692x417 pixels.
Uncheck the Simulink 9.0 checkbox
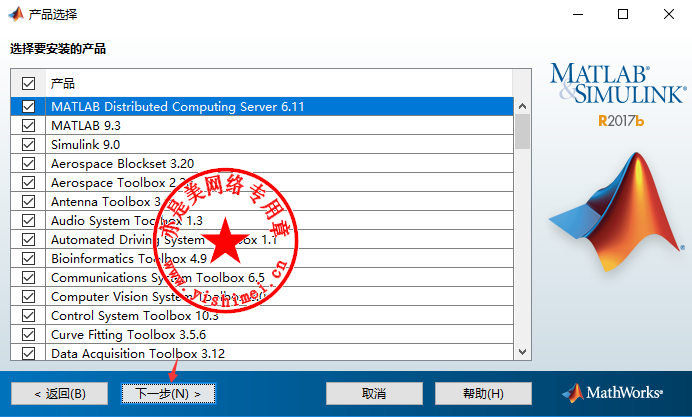(28, 144)
